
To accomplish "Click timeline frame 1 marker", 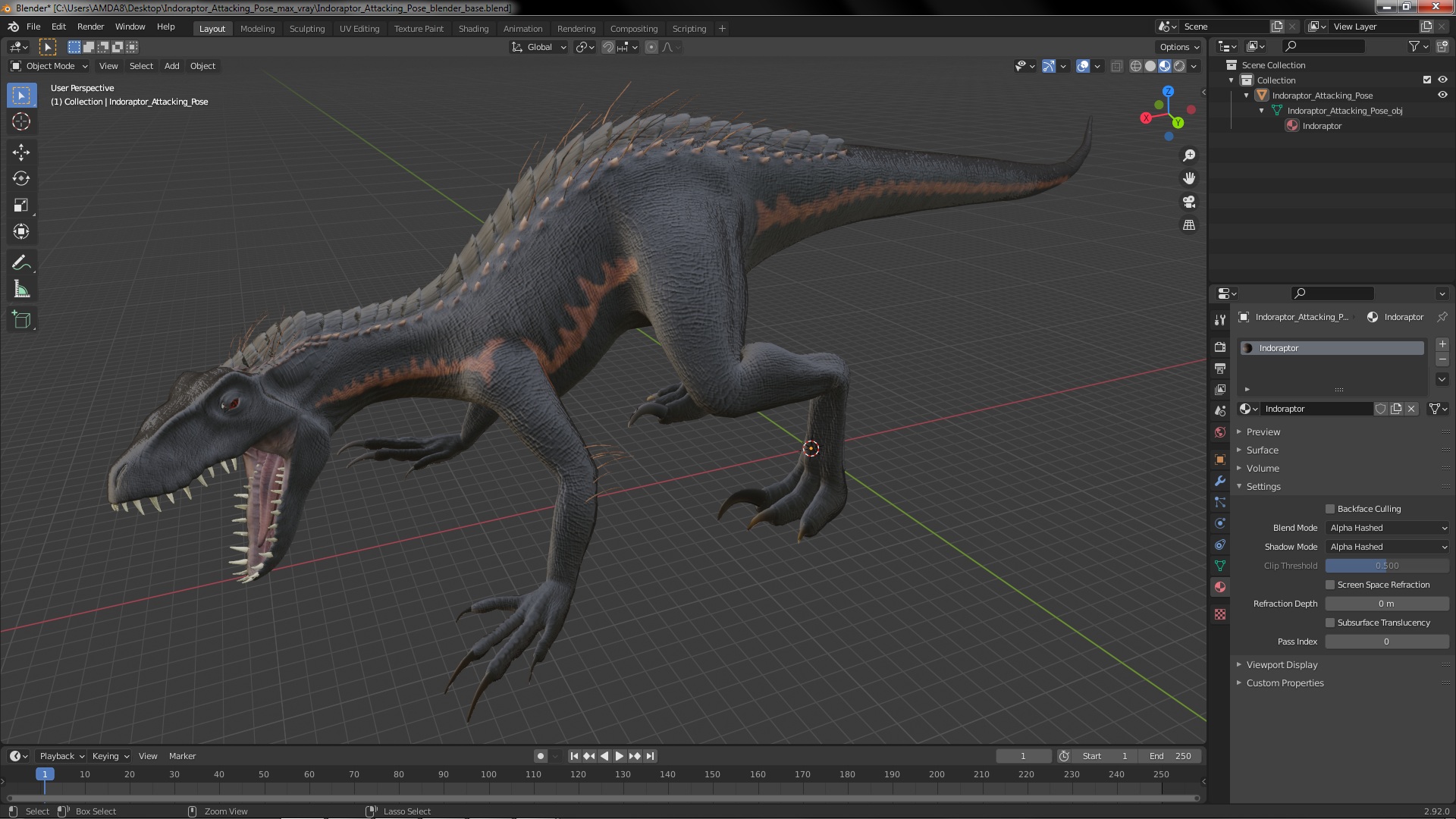I will (x=45, y=774).
